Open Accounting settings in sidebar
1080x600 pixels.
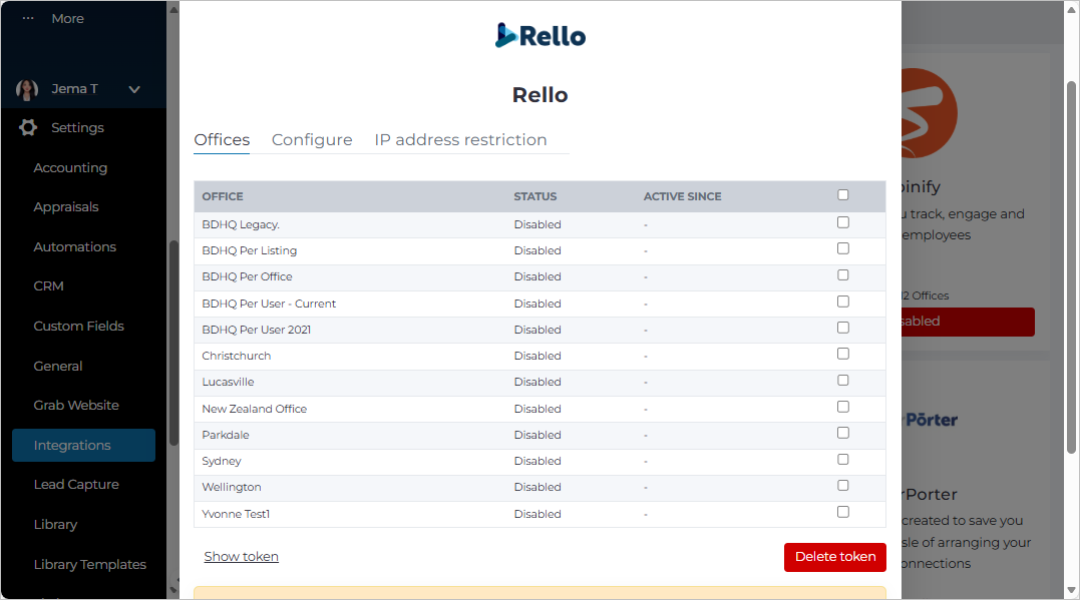click(x=70, y=167)
